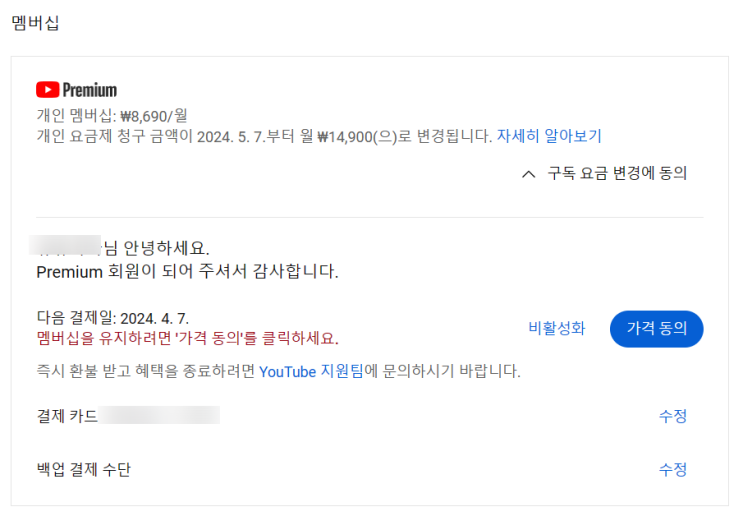This screenshot has height=516, width=743.
Task: Edit backup payment via 수정 beside 백업 결제 수단
Action: coord(672,469)
